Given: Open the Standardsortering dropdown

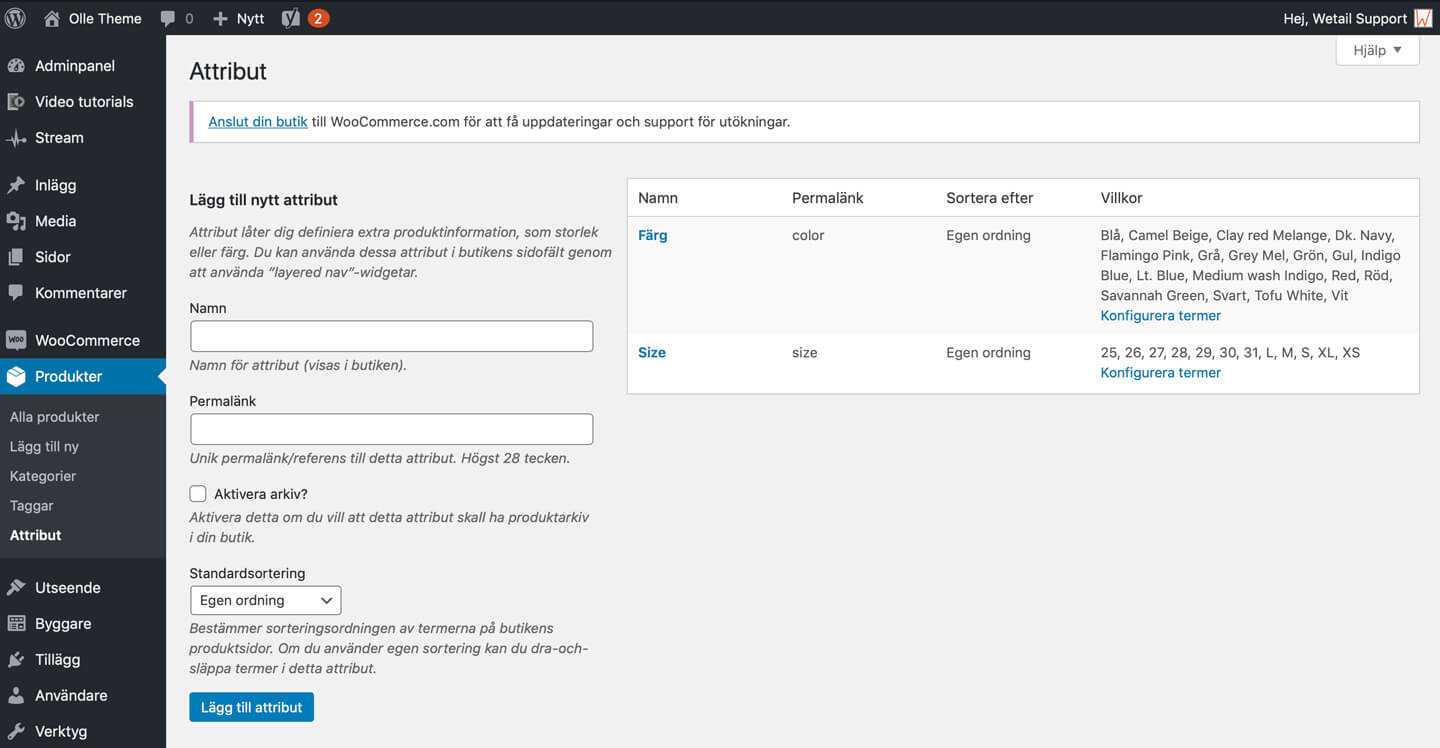Looking at the screenshot, I should (265, 600).
